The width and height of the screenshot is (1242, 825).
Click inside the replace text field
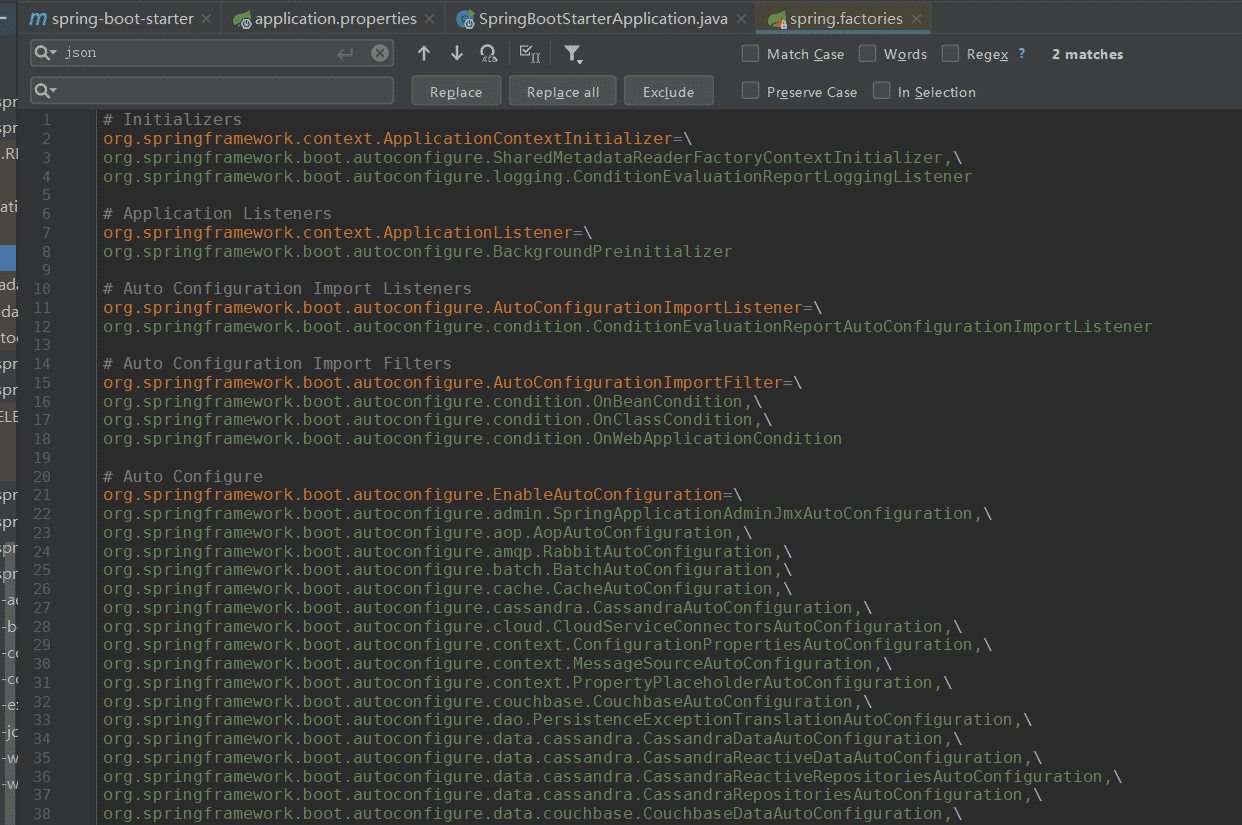(x=220, y=91)
